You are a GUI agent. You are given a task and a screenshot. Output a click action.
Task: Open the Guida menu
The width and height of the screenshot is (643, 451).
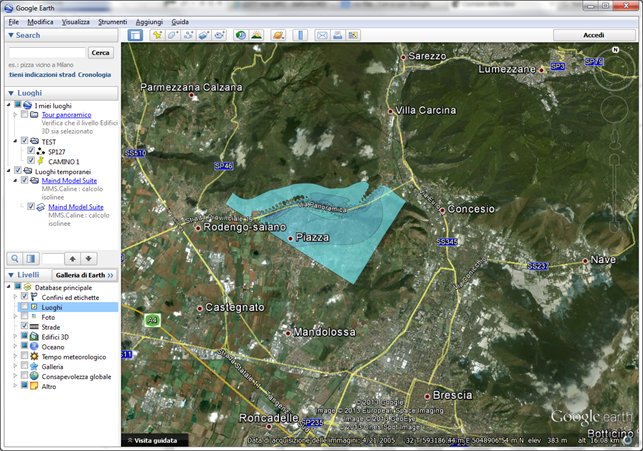point(180,22)
